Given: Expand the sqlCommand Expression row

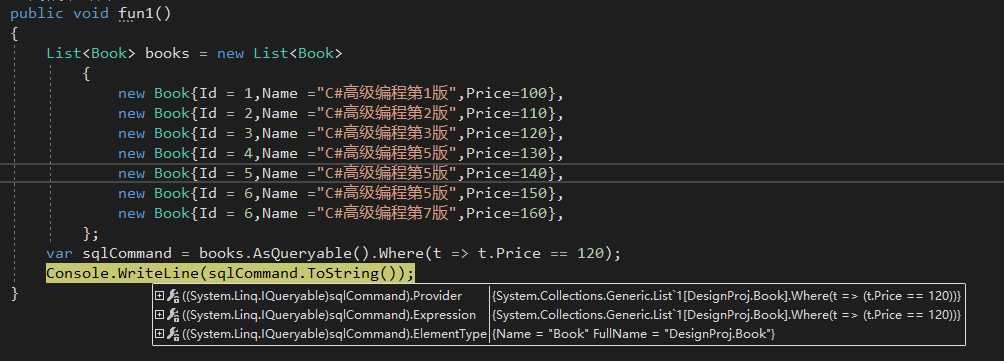Looking at the screenshot, I should click(159, 315).
